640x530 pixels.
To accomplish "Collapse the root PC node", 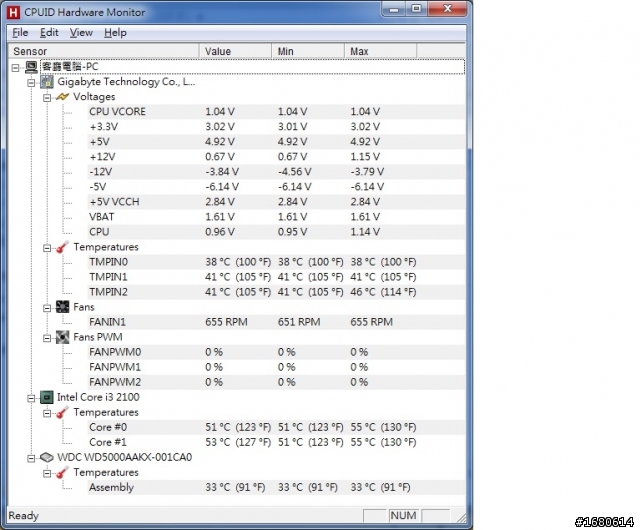I will click(x=16, y=68).
